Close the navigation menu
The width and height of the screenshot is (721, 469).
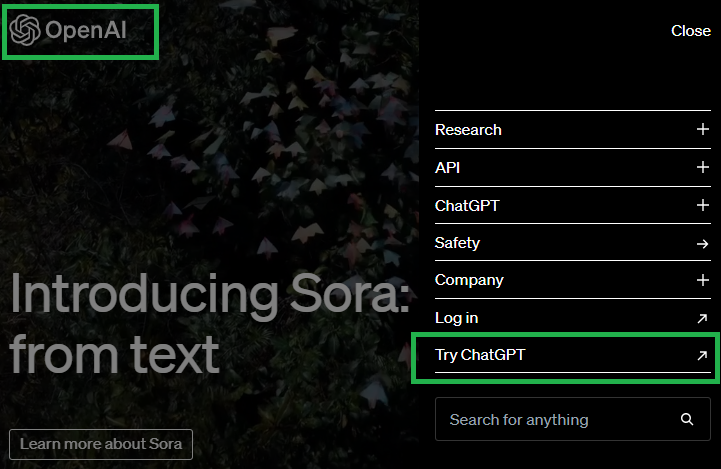point(690,31)
